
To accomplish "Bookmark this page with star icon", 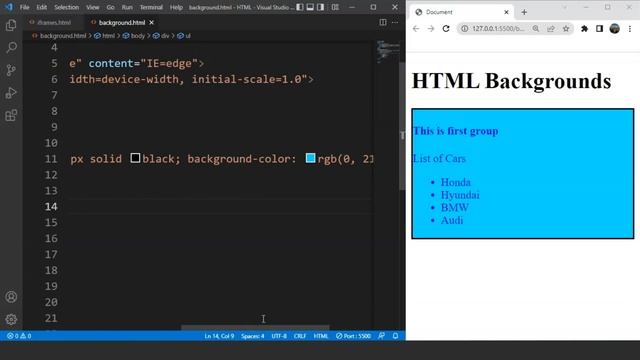I will click(x=566, y=29).
